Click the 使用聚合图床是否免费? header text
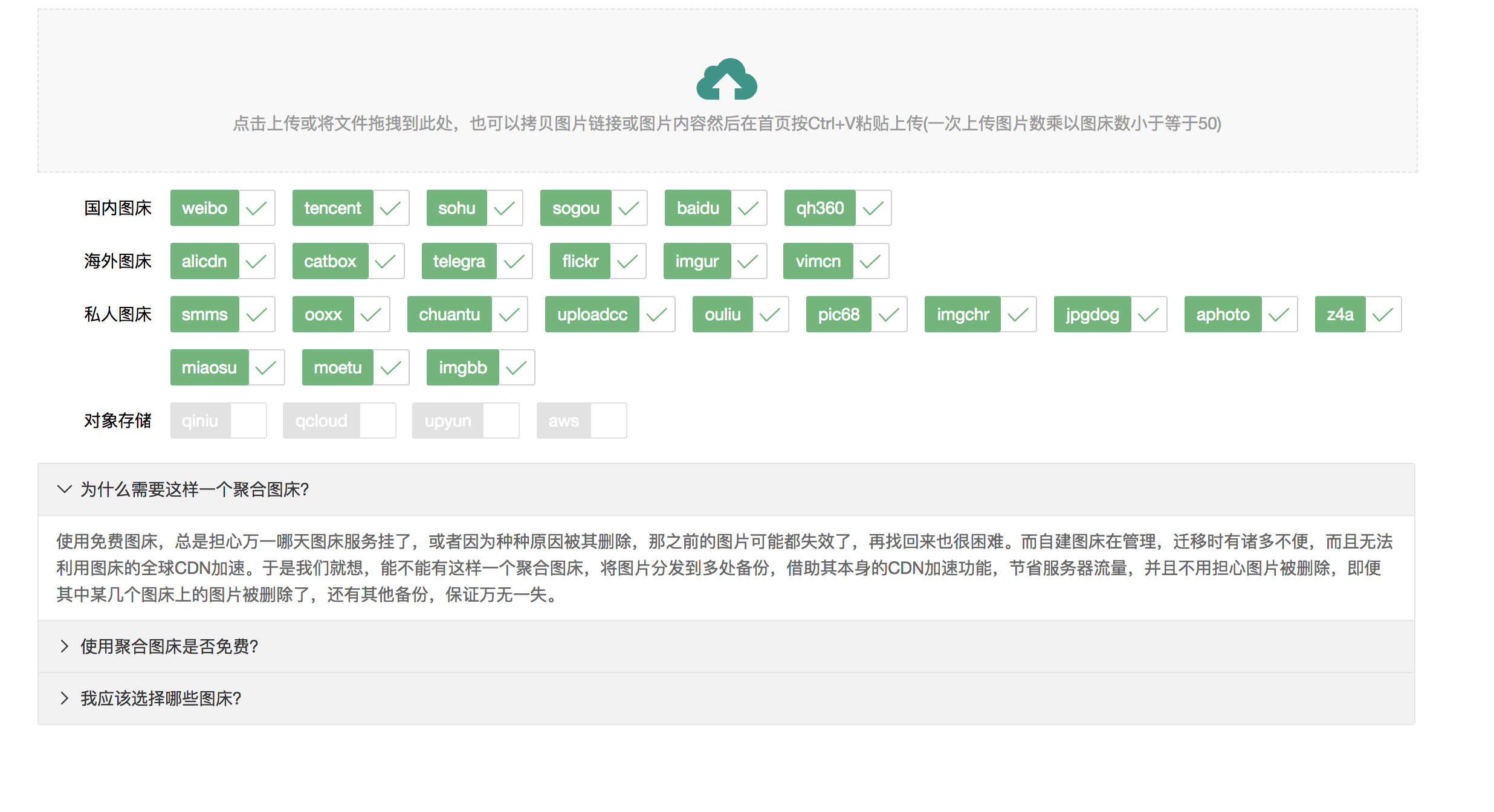The width and height of the screenshot is (1494, 812). [x=169, y=646]
